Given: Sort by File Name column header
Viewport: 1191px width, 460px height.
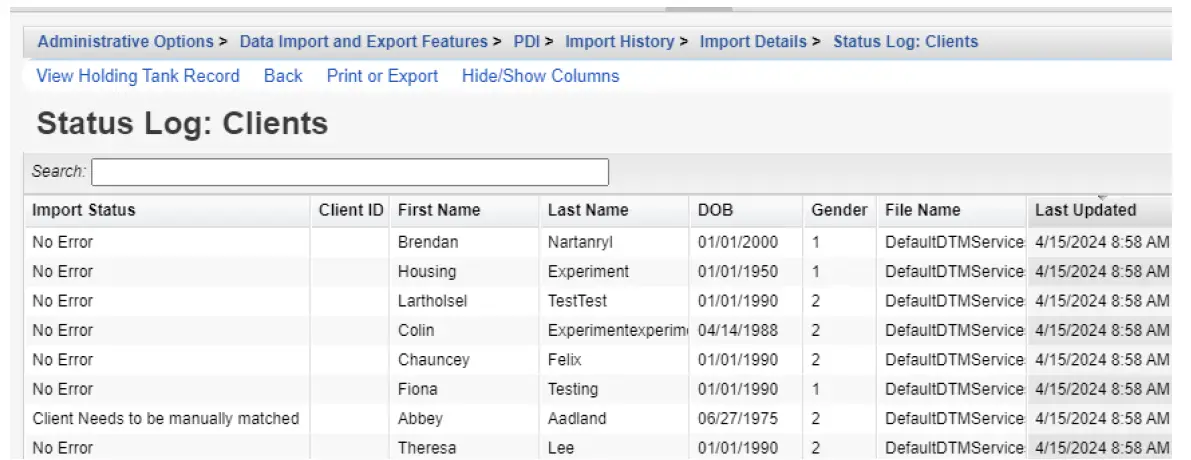Looking at the screenshot, I should (952, 210).
